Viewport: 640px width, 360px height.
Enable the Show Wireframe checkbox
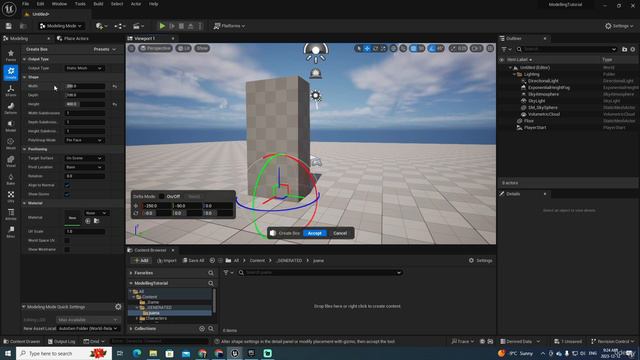(67, 249)
